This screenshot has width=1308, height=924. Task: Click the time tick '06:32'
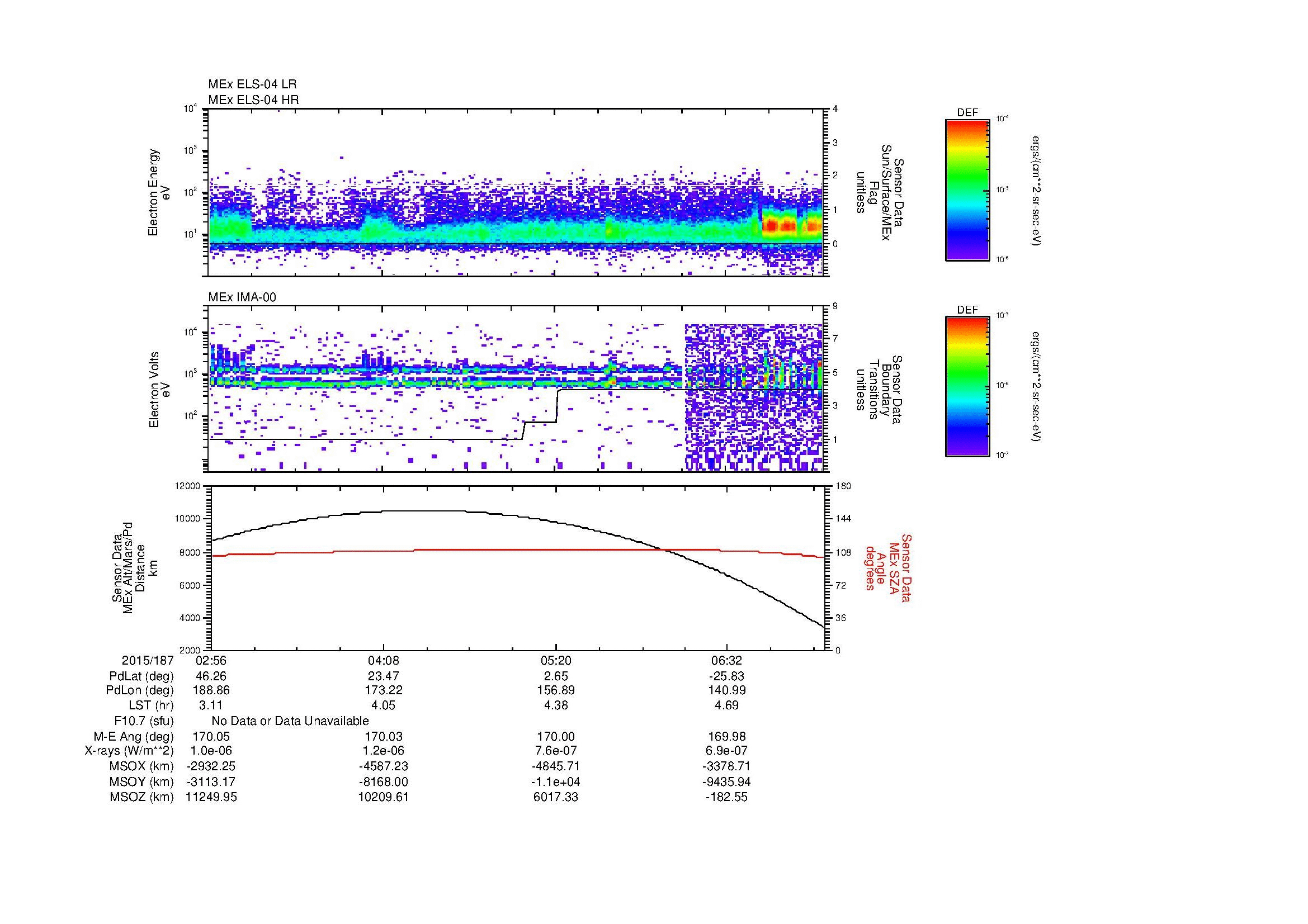coord(727,660)
